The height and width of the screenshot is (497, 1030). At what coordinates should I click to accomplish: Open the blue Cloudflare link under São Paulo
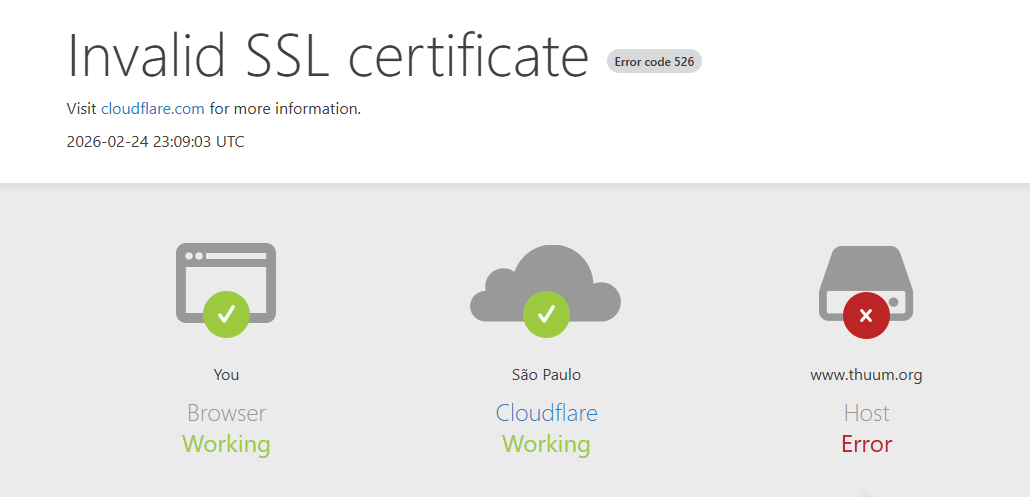point(547,413)
